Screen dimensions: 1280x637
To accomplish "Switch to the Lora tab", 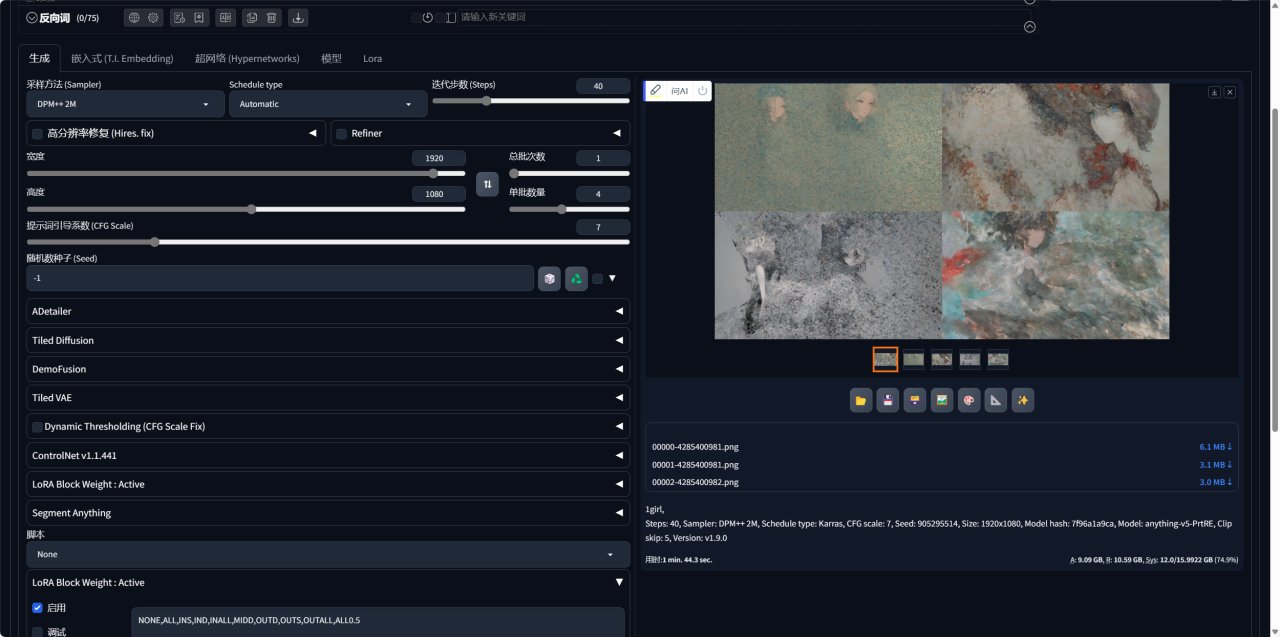I will 372,59.
